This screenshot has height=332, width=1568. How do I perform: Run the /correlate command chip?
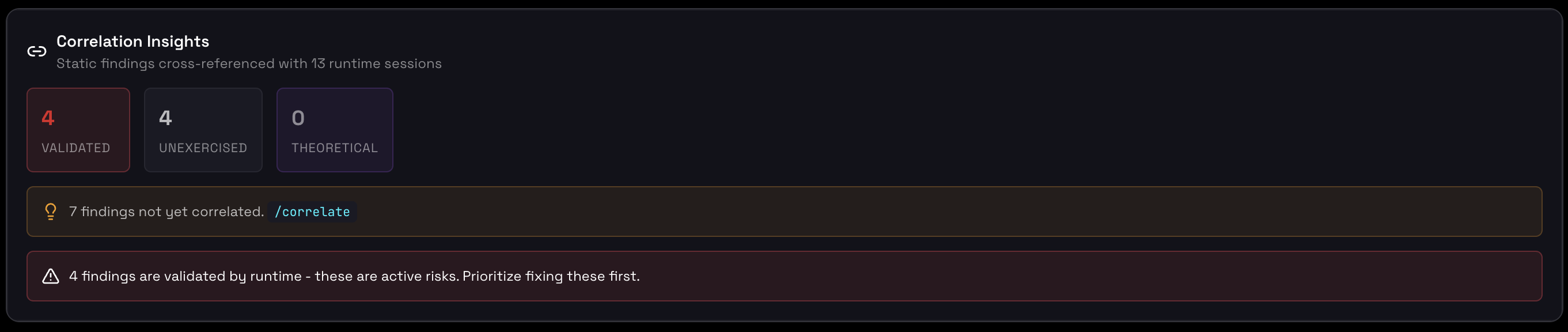312,212
